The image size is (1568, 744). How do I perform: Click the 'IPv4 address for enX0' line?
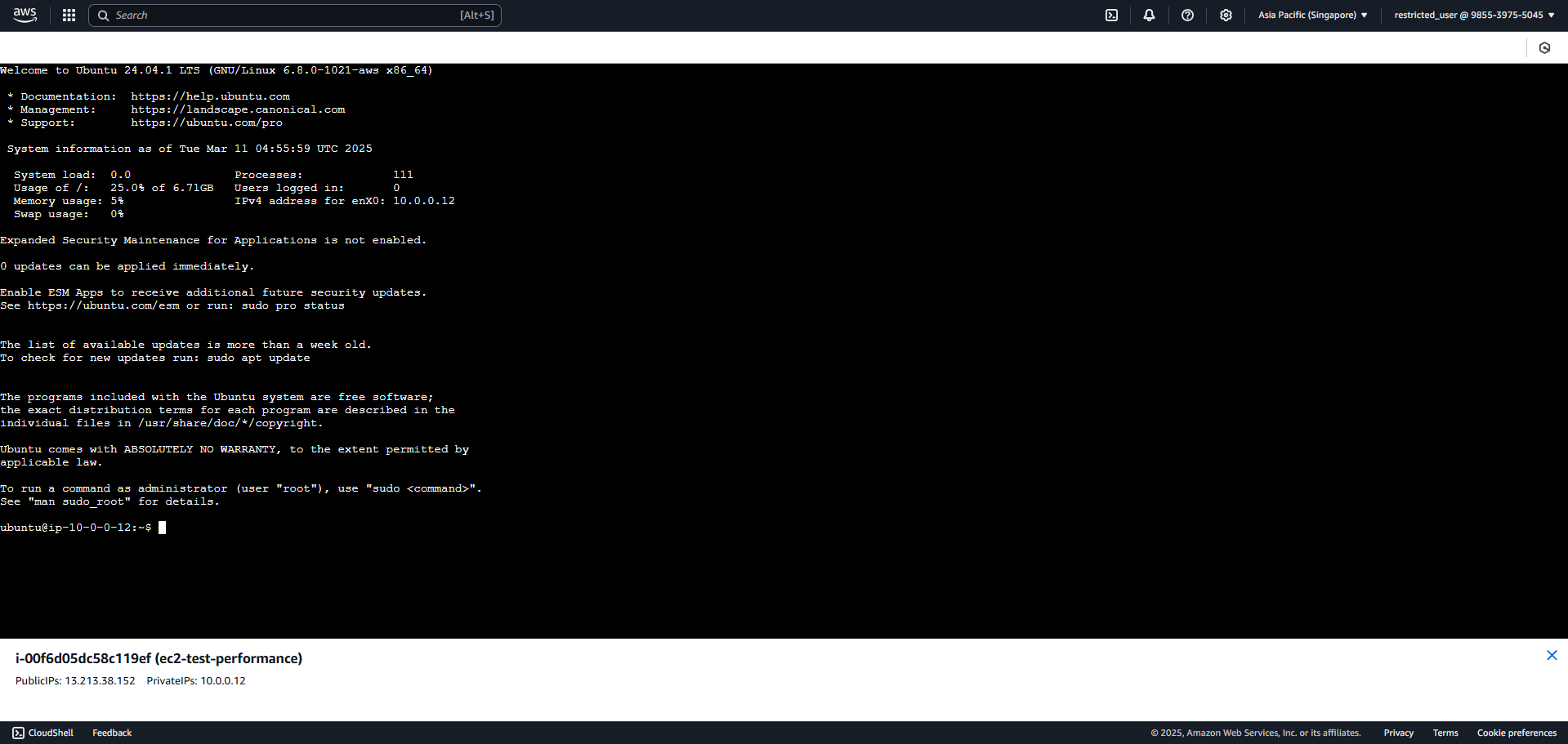[x=345, y=201]
